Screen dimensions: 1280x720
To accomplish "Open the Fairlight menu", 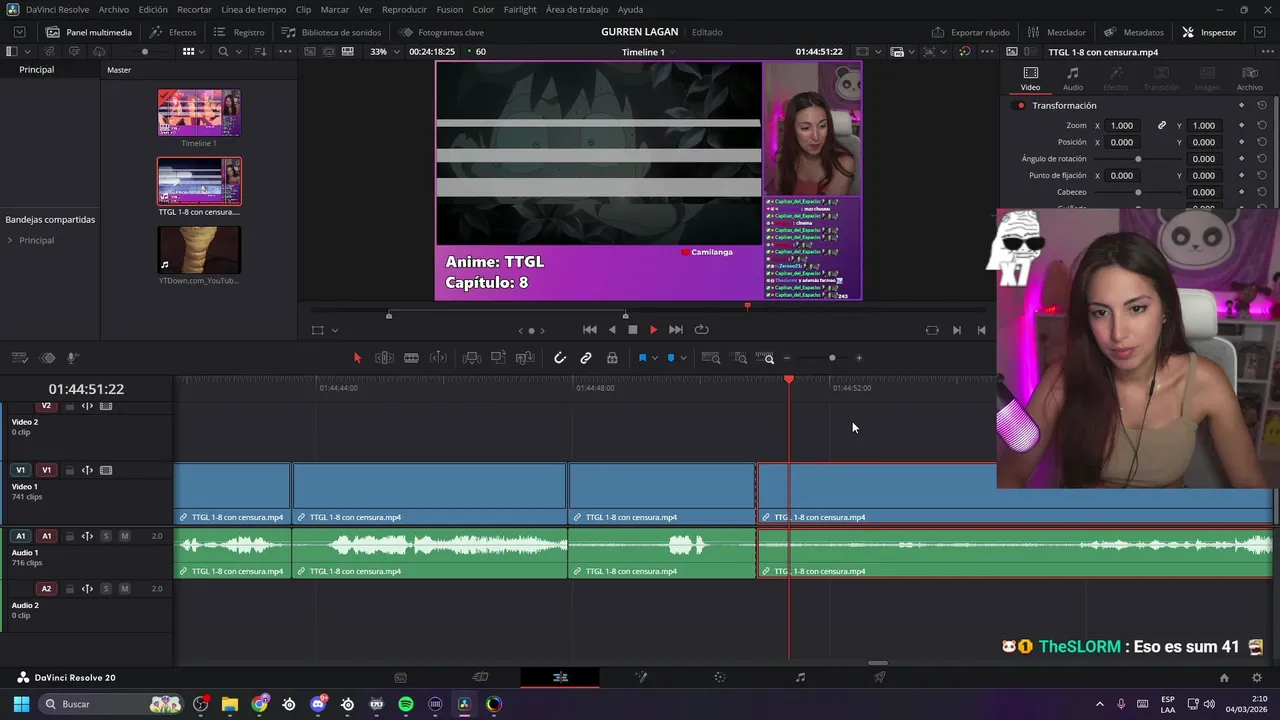I will (520, 9).
